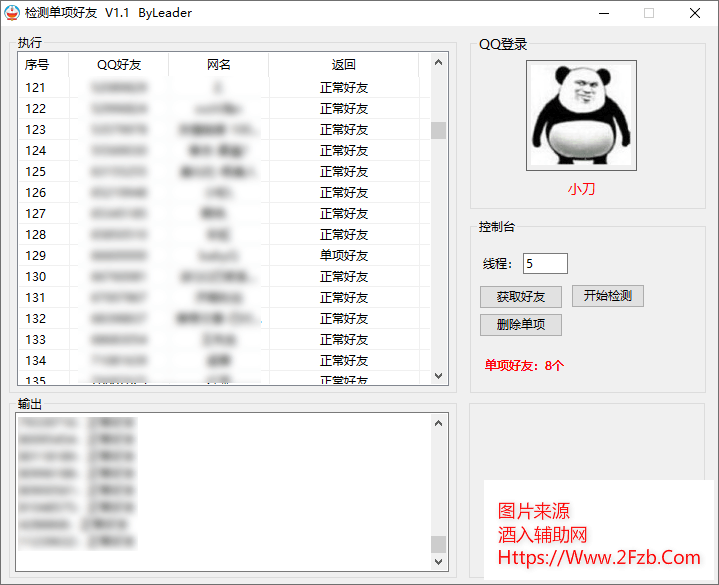Select row number 122

coord(224,109)
